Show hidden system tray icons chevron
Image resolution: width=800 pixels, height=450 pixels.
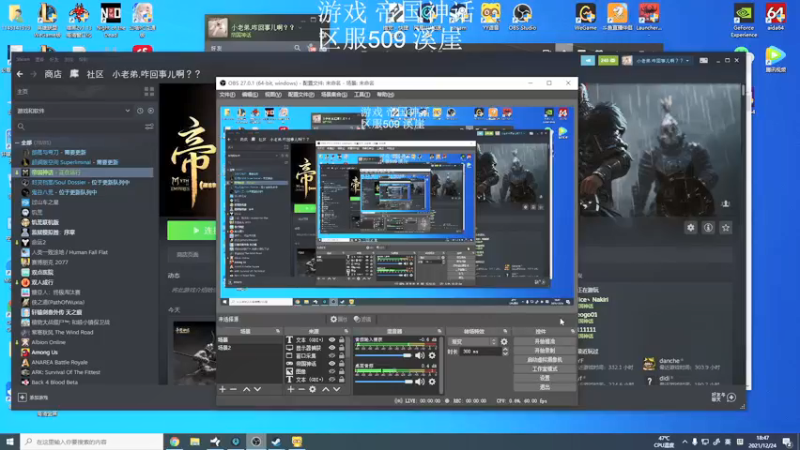(684, 442)
